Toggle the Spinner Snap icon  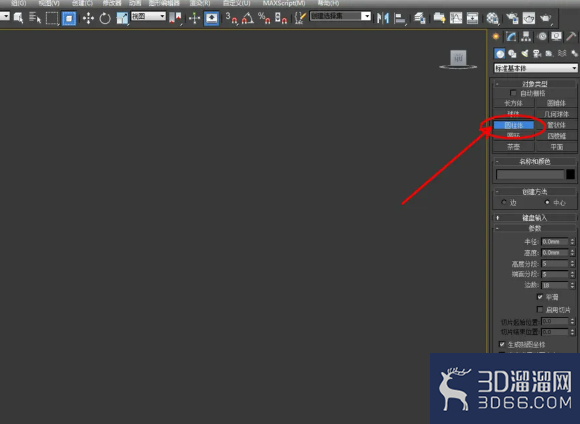[x=281, y=18]
